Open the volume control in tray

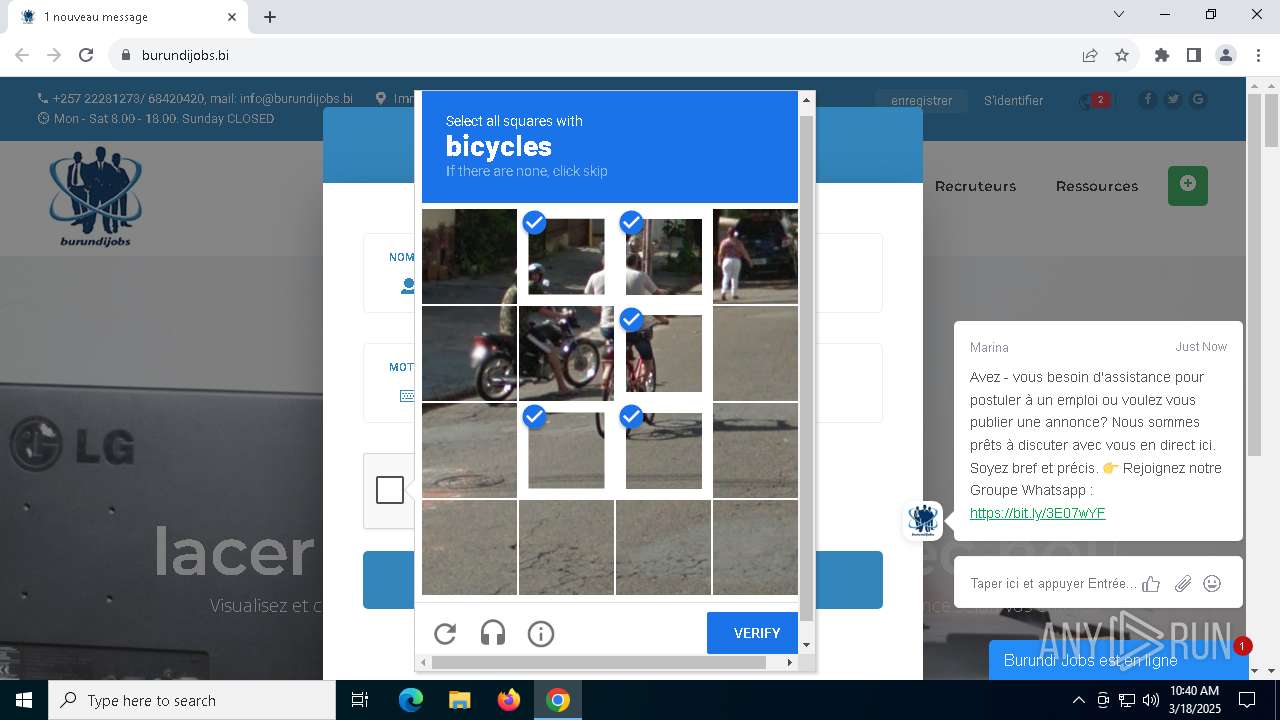tap(1151, 700)
